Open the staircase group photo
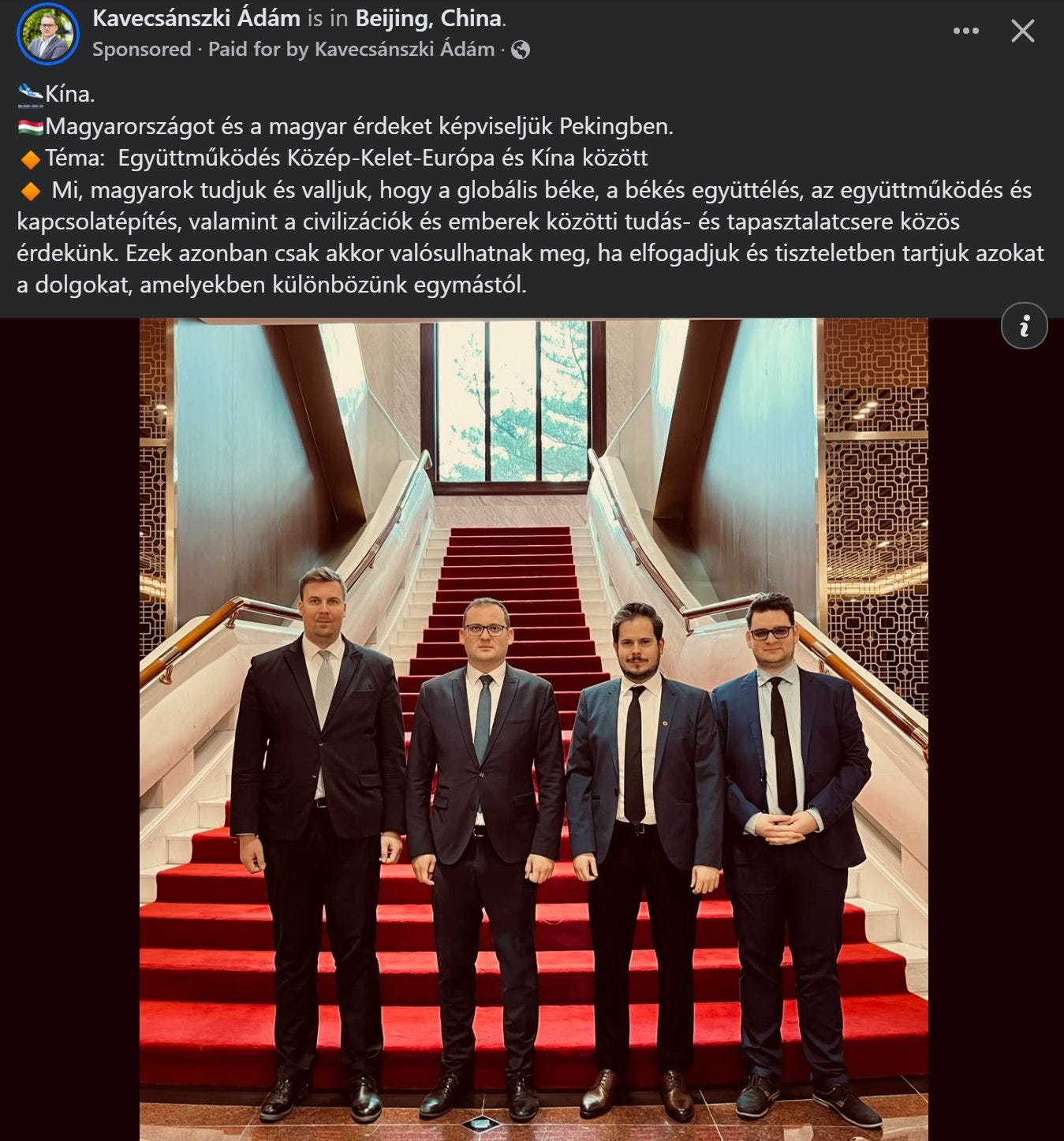Viewport: 1064px width, 1141px height. pos(533,729)
